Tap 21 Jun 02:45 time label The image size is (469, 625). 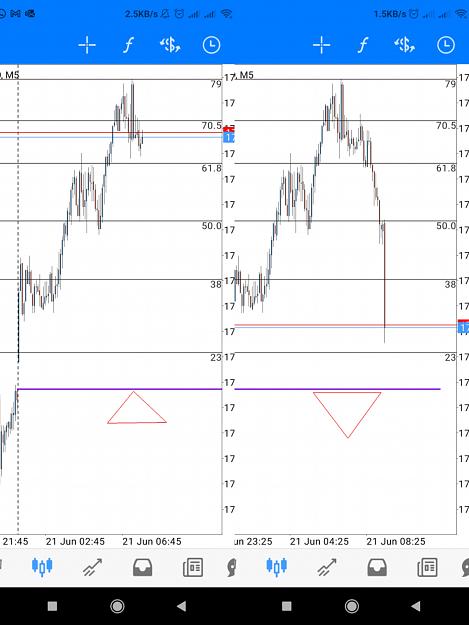tap(75, 541)
